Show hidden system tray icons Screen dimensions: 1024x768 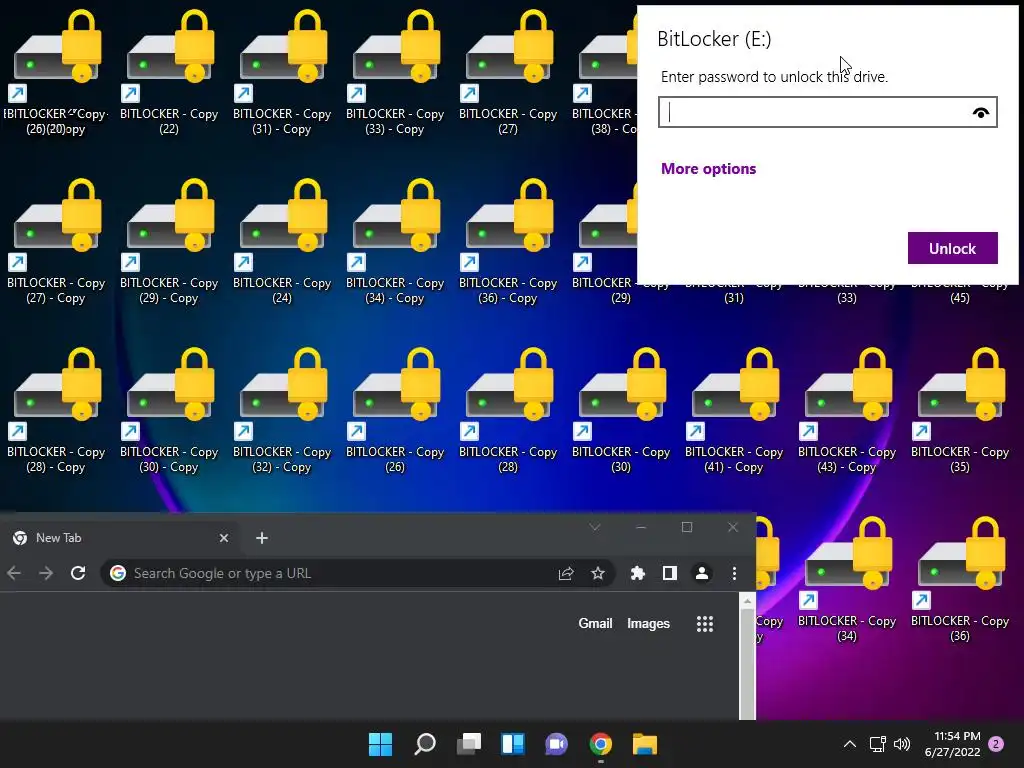pos(850,744)
